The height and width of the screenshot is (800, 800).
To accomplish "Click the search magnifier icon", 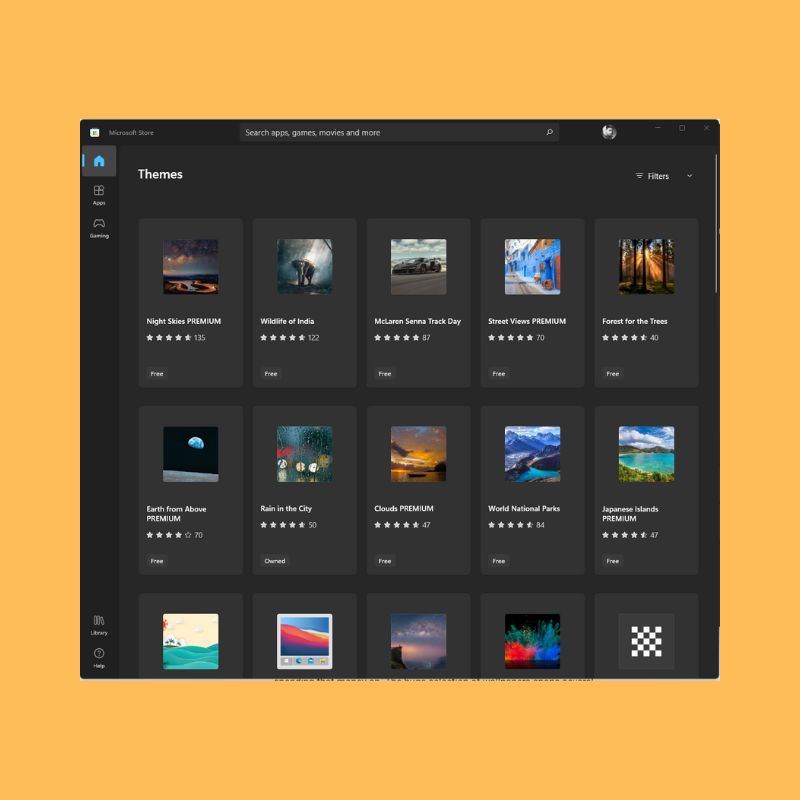I will [x=549, y=133].
